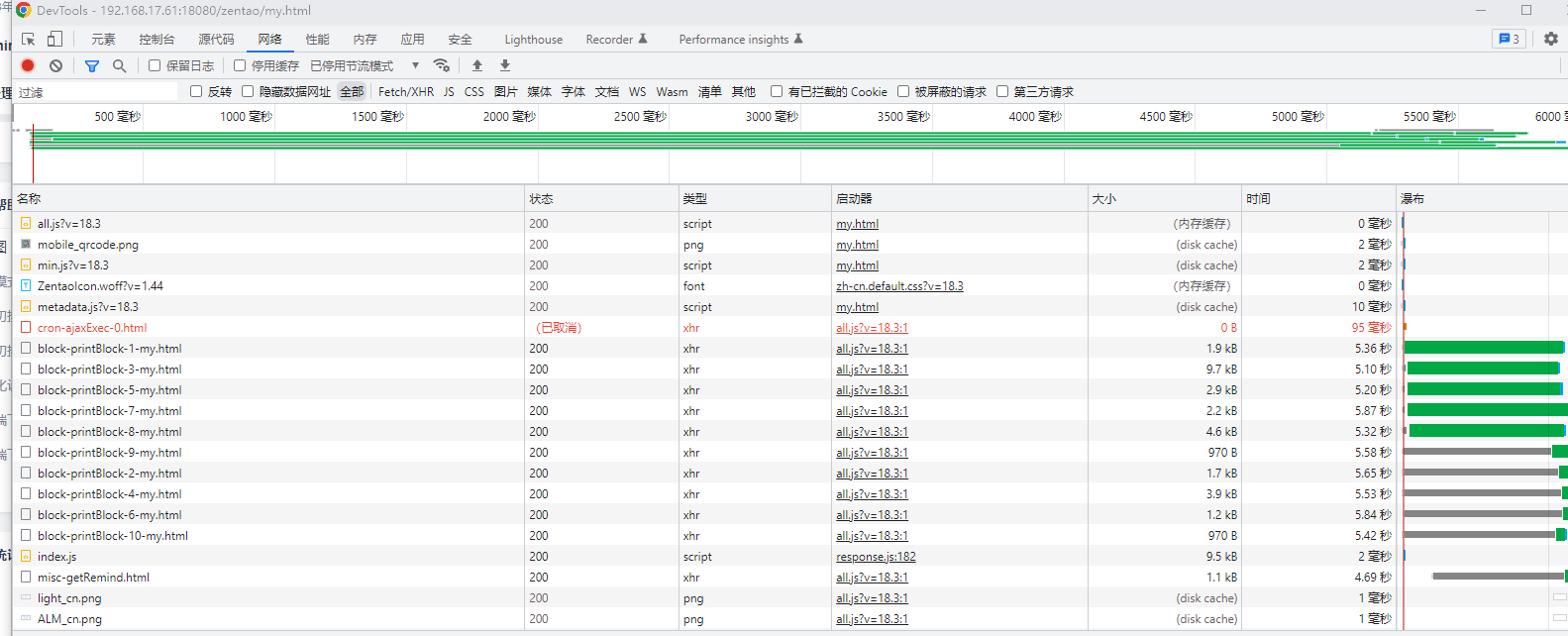Export HAR file with download arrow
Image resolution: width=1568 pixels, height=636 pixels.
505,65
